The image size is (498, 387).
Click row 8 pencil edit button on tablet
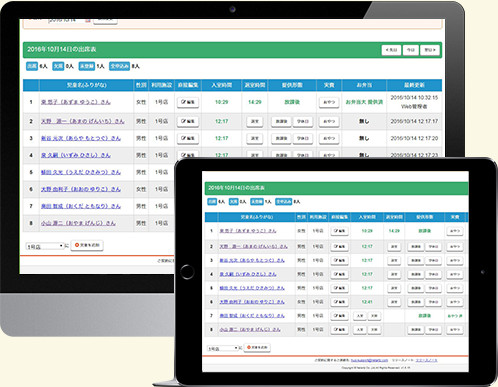point(339,330)
